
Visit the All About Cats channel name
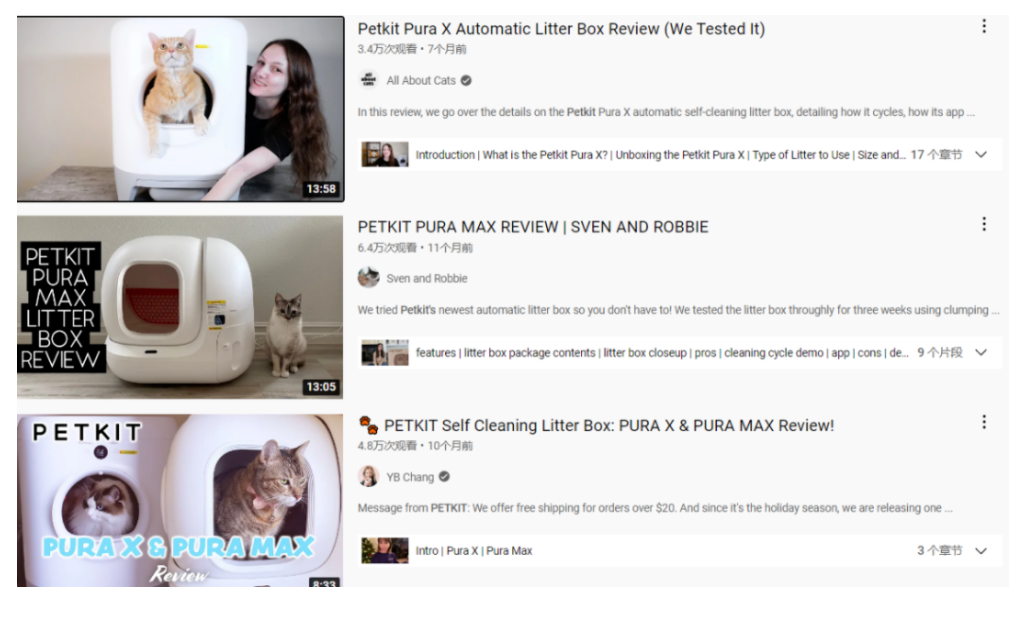pyautogui.click(x=421, y=81)
